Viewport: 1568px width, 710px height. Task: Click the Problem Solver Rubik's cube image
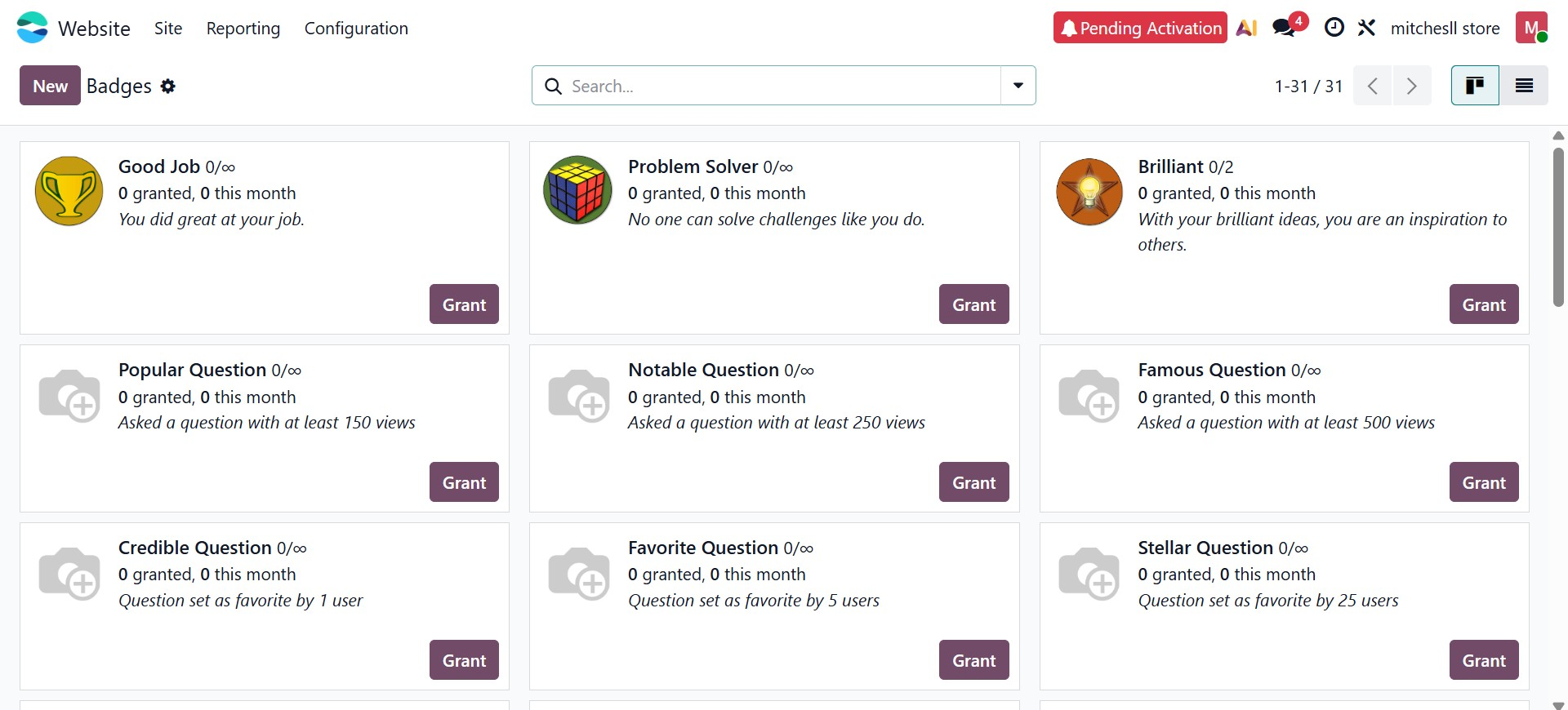point(578,190)
